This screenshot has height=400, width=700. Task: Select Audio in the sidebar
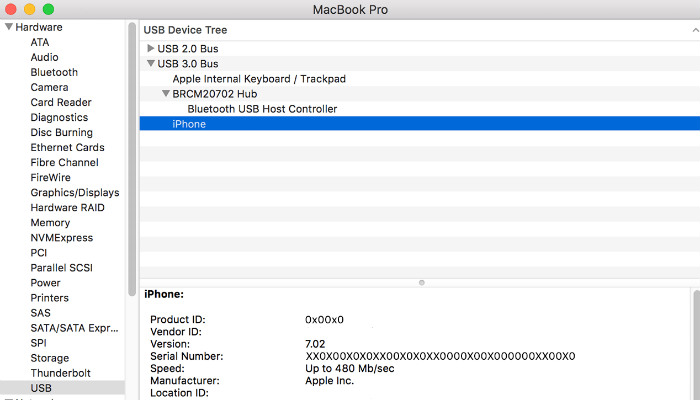44,57
